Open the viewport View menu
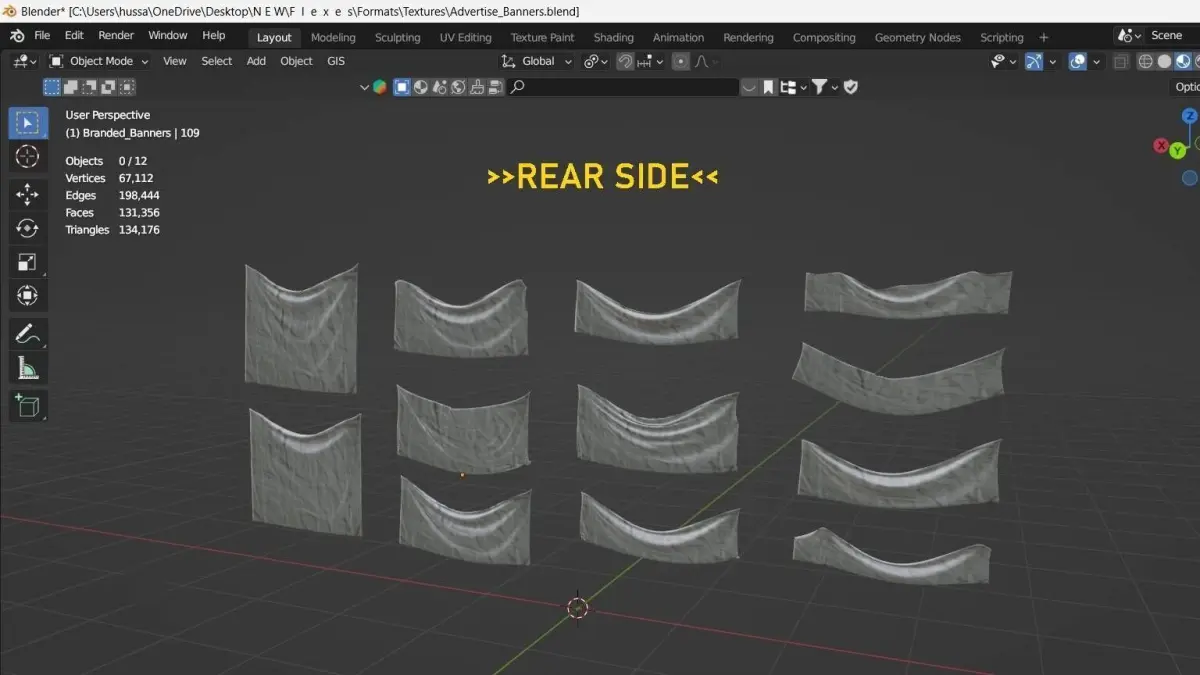The image size is (1200, 675). click(174, 61)
